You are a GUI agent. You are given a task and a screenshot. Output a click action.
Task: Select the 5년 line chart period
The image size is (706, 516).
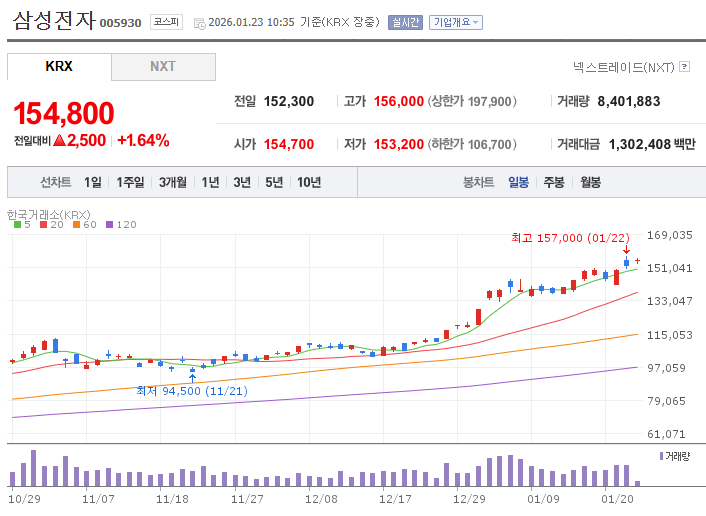(274, 182)
